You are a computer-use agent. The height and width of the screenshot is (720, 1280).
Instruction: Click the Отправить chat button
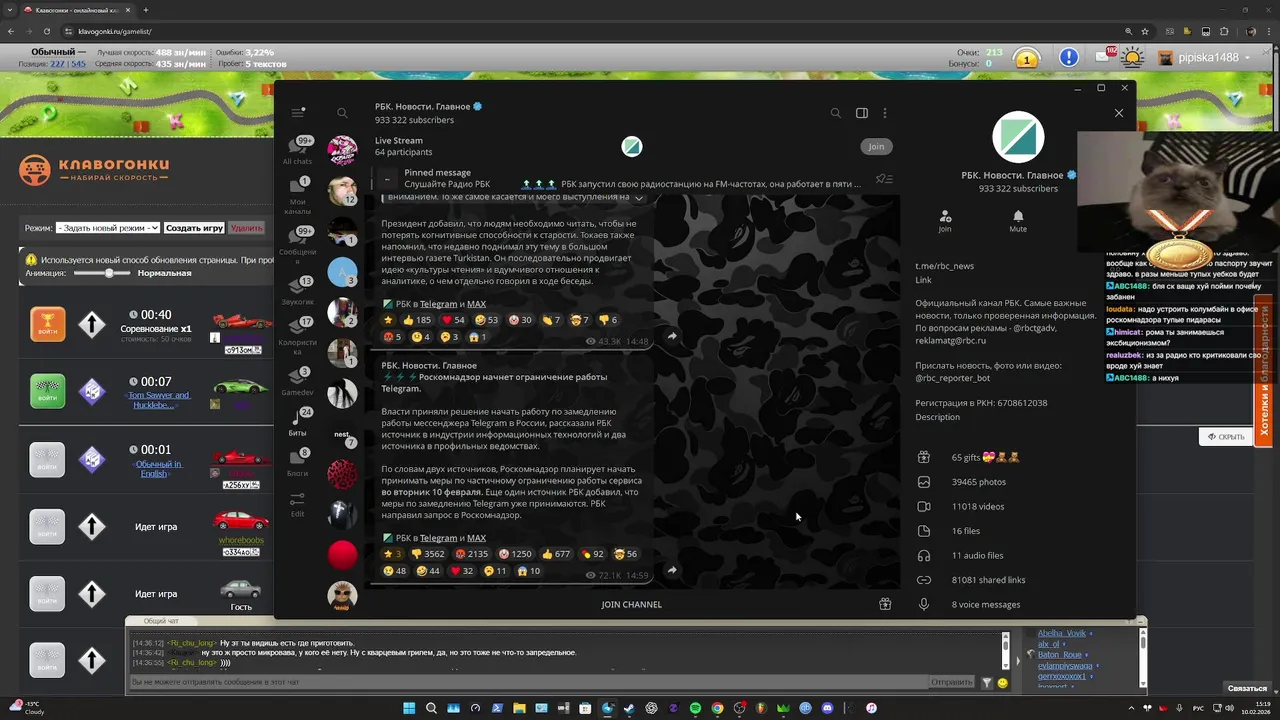(951, 682)
